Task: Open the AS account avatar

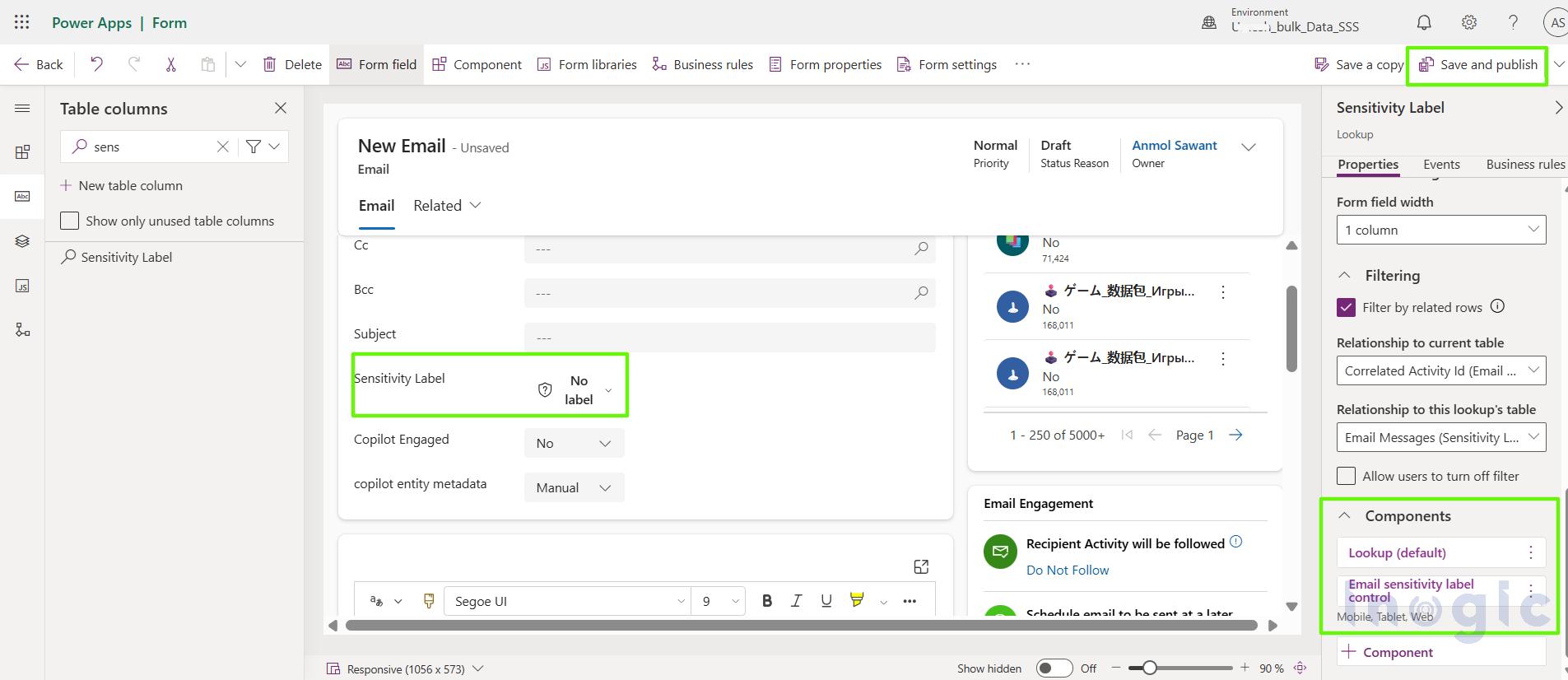Action: tap(1556, 22)
